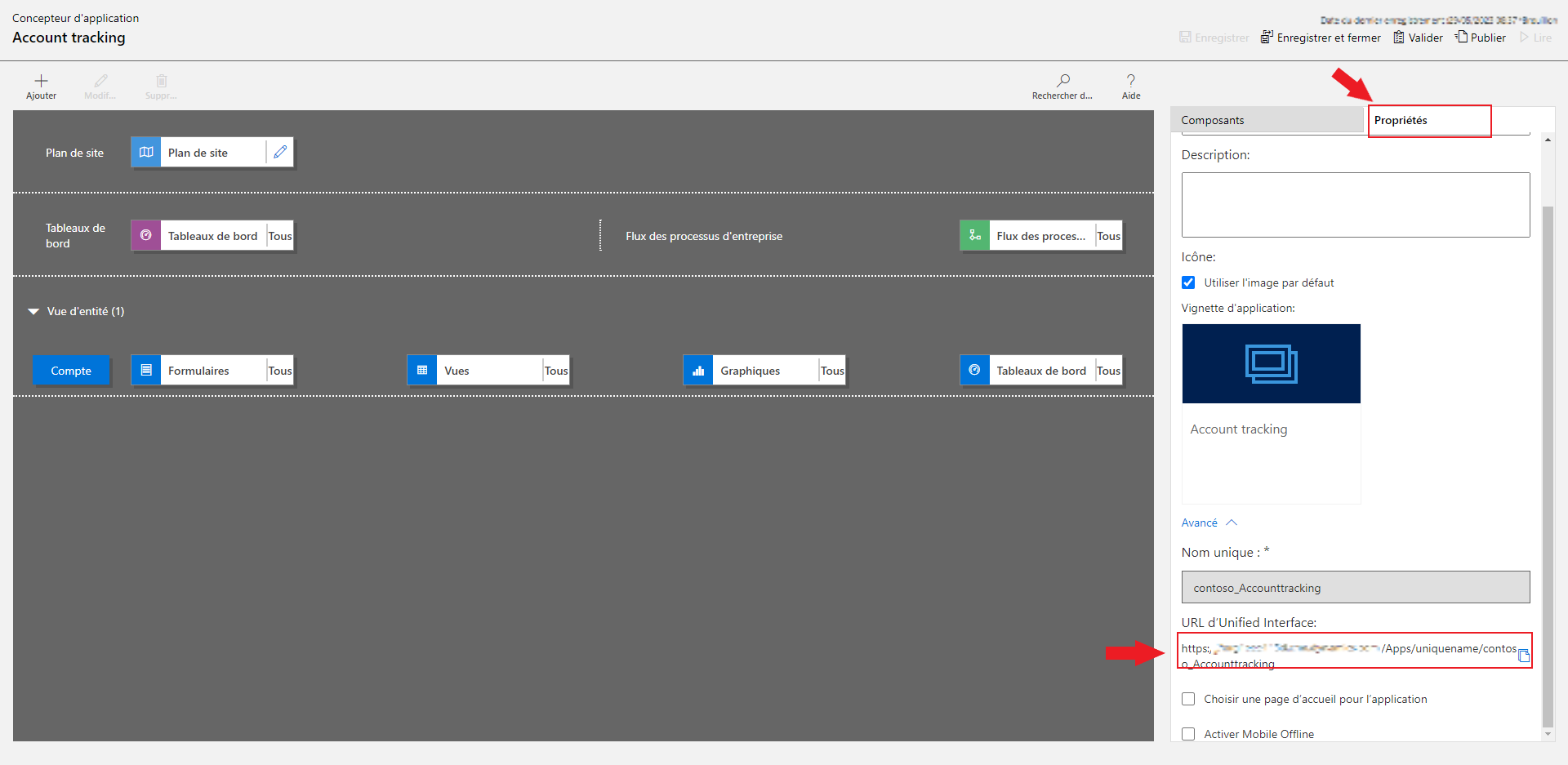1568x765 pixels.
Task: Click scrollbar down arrow in properties panel
Action: [x=1548, y=734]
